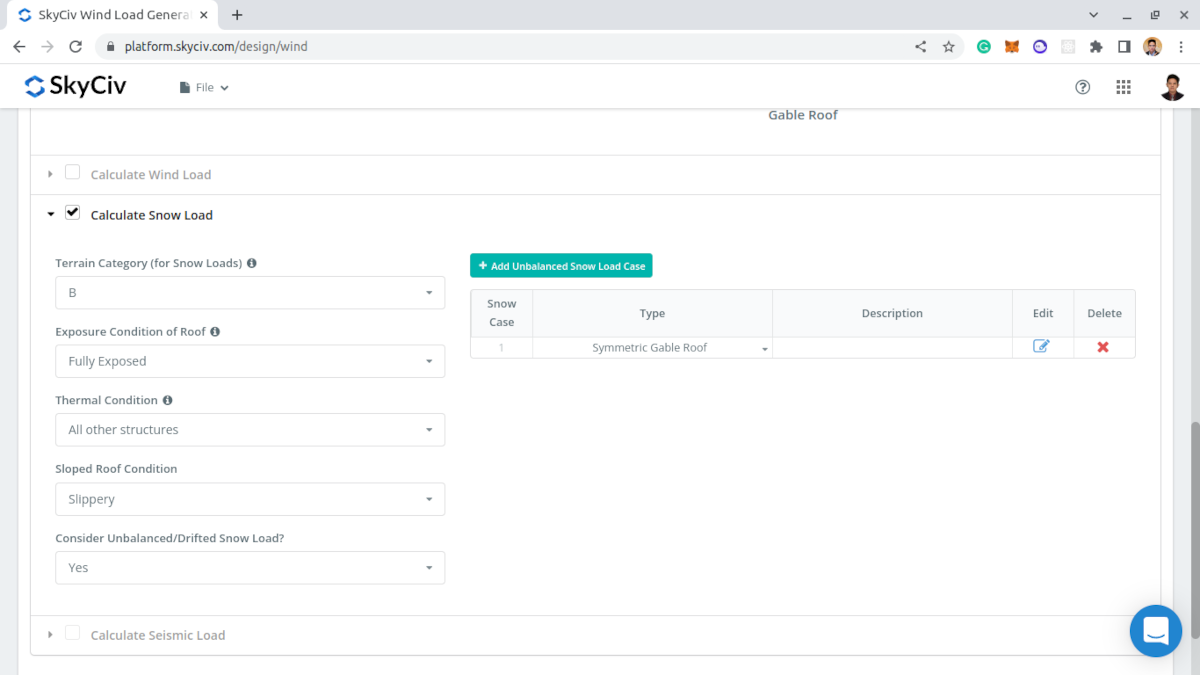
Task: Click the info icon beside Thermal Condition
Action: point(167,400)
